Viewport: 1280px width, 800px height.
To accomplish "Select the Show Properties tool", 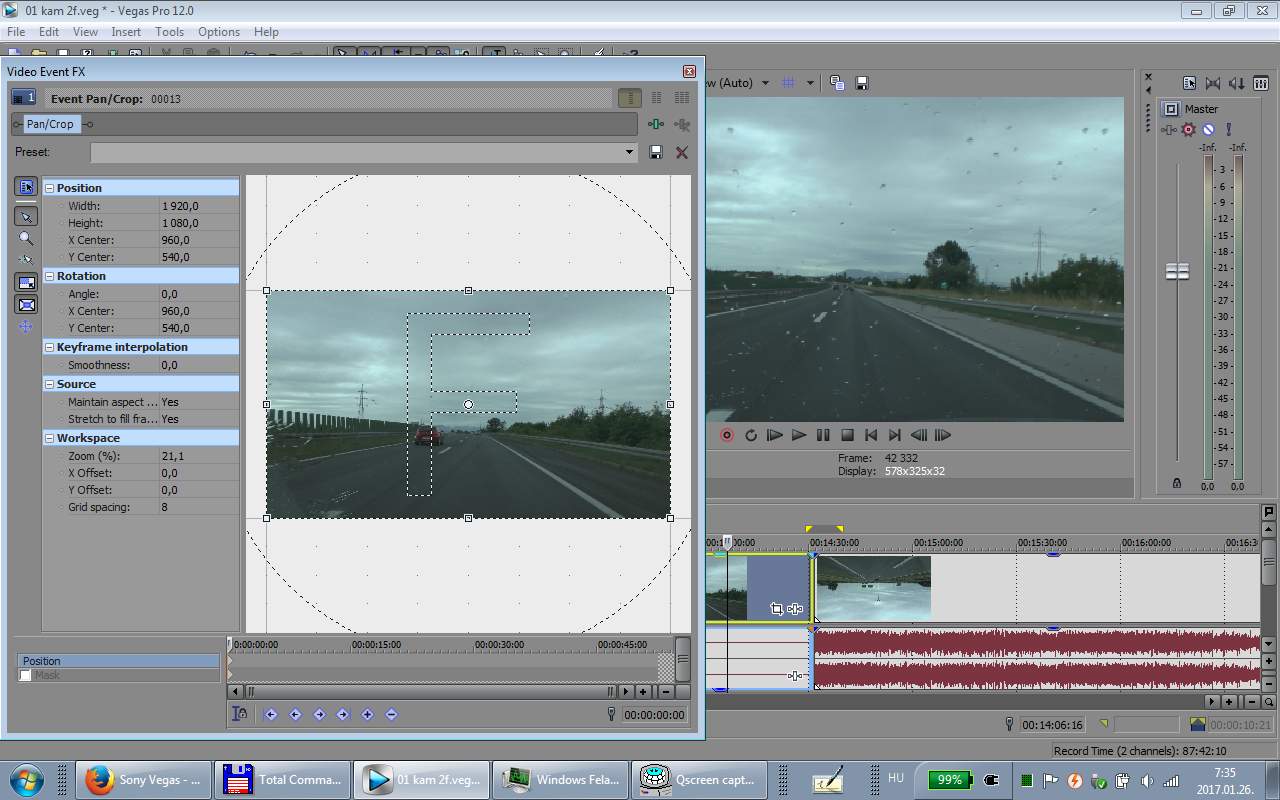I will (x=26, y=187).
